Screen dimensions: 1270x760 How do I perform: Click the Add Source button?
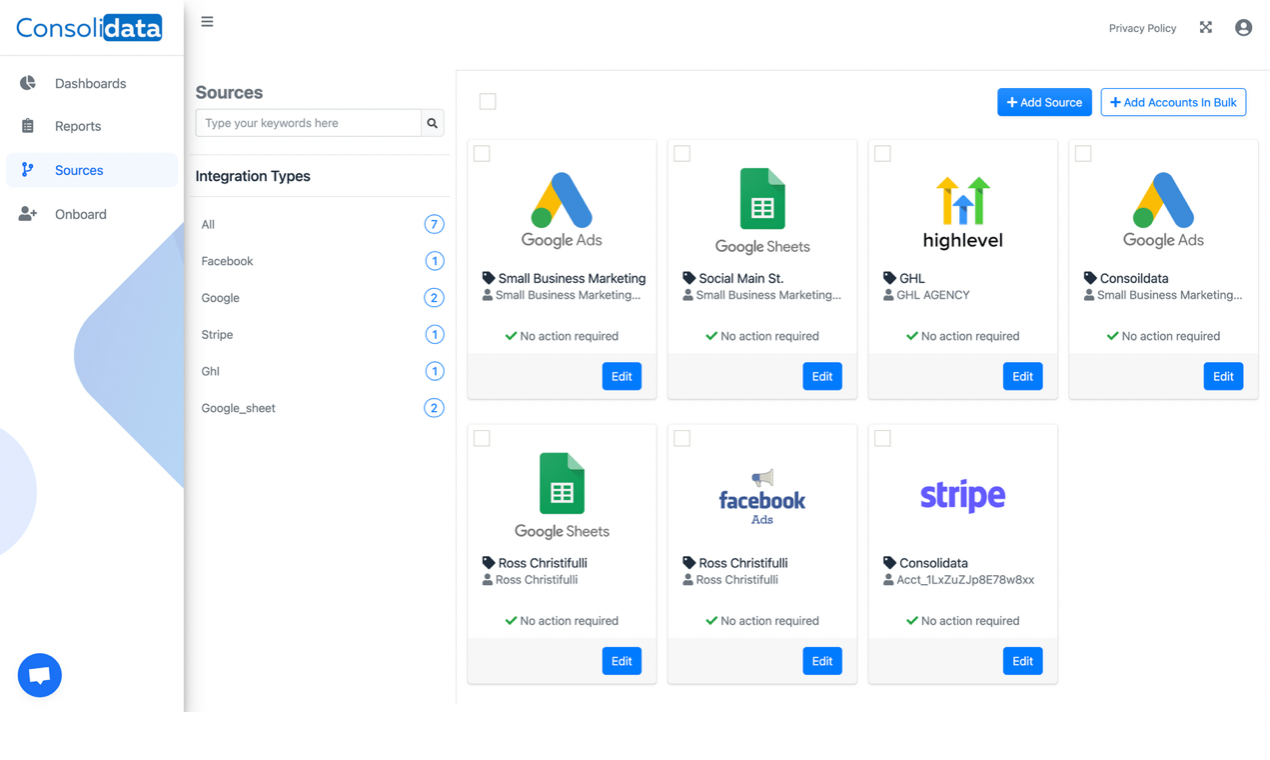(x=1044, y=102)
